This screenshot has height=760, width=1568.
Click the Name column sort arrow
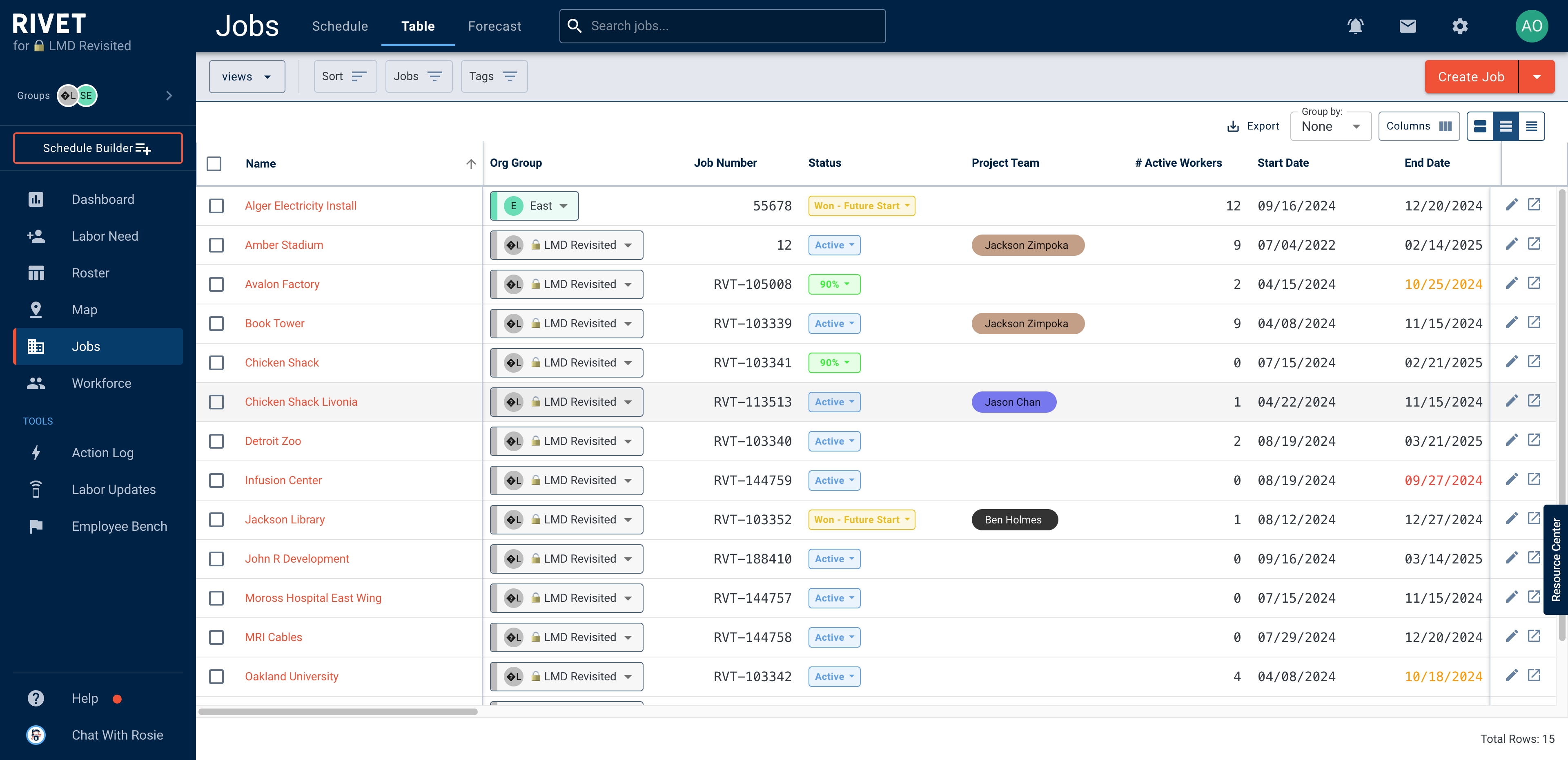470,163
